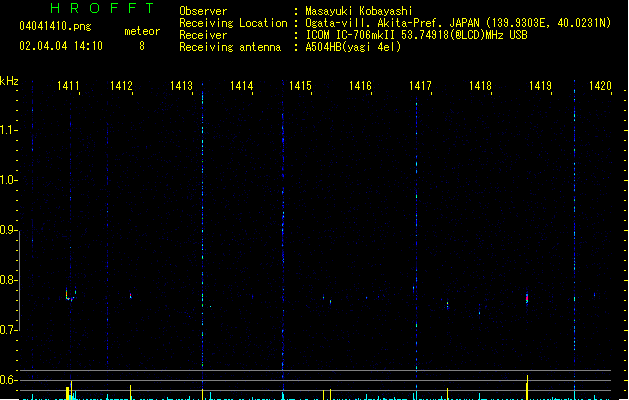Click the Ogata-vill. Akita-Pref. JAPAN location text
The width and height of the screenshot is (629, 400).
click(x=458, y=23)
